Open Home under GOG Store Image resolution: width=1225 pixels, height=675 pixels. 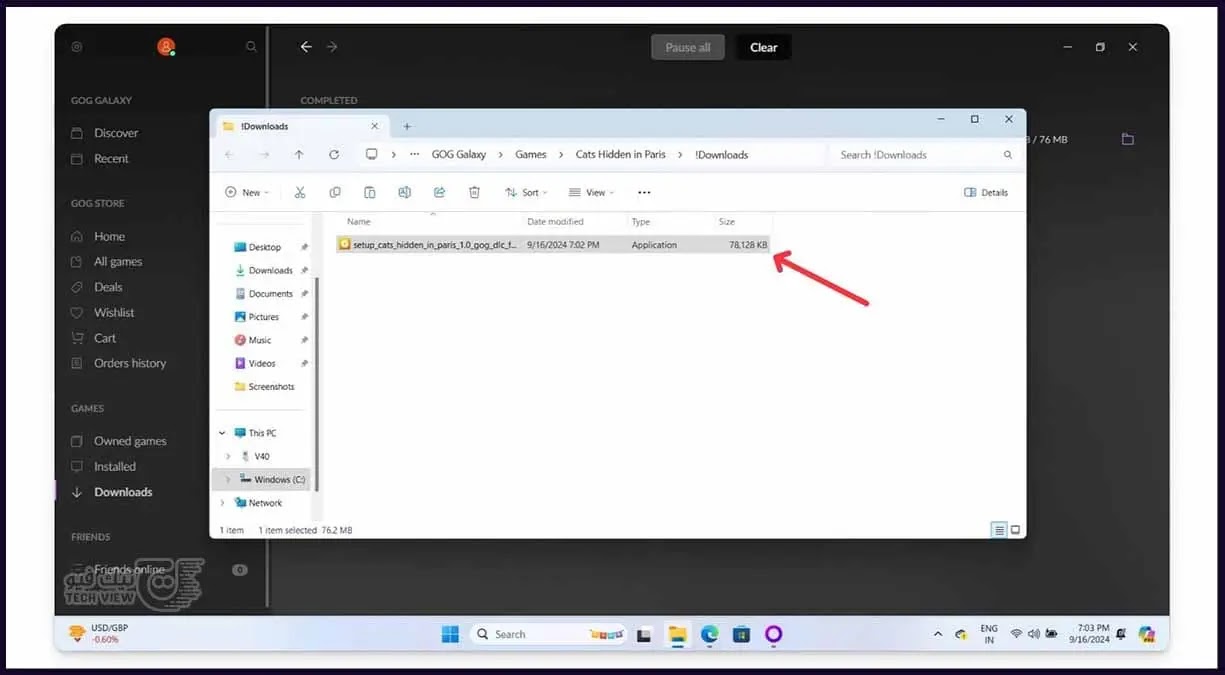[109, 237]
